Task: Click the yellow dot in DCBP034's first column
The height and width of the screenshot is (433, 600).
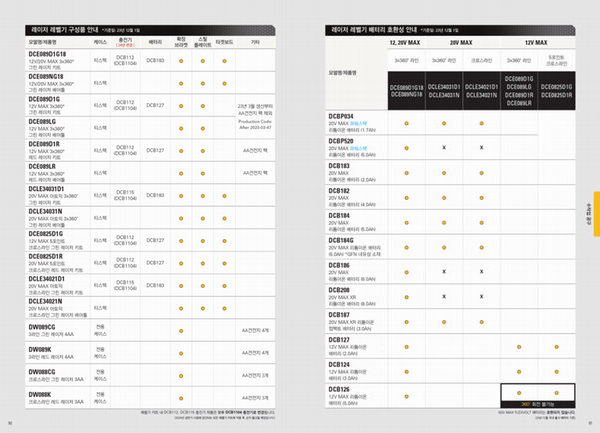Action: 406,123
